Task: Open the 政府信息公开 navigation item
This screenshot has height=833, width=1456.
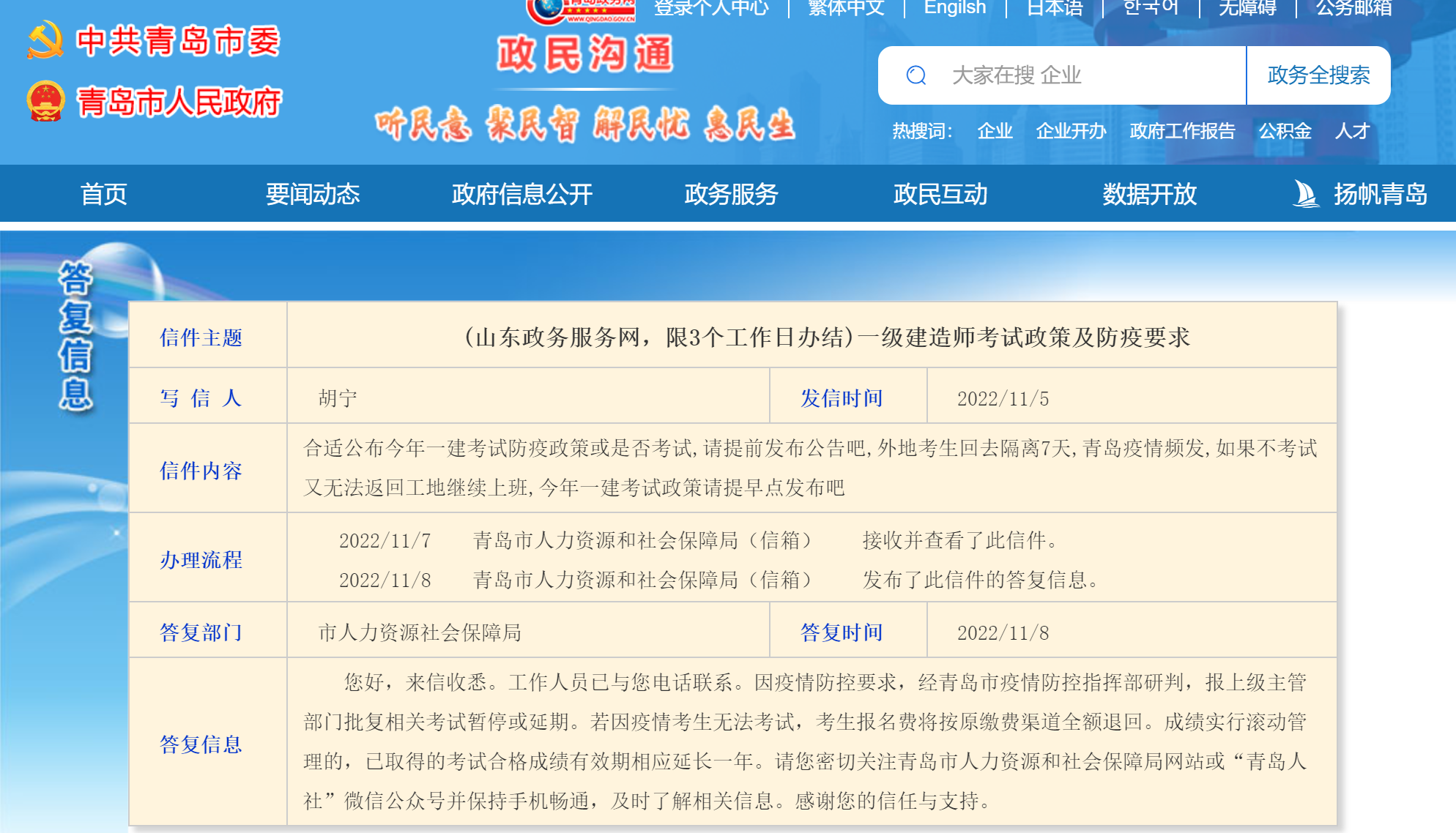Action: point(522,194)
